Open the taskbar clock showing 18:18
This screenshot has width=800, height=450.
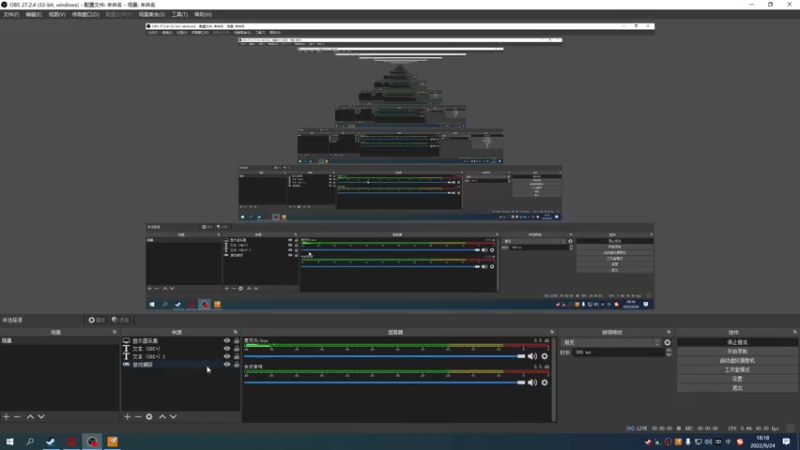point(762,442)
